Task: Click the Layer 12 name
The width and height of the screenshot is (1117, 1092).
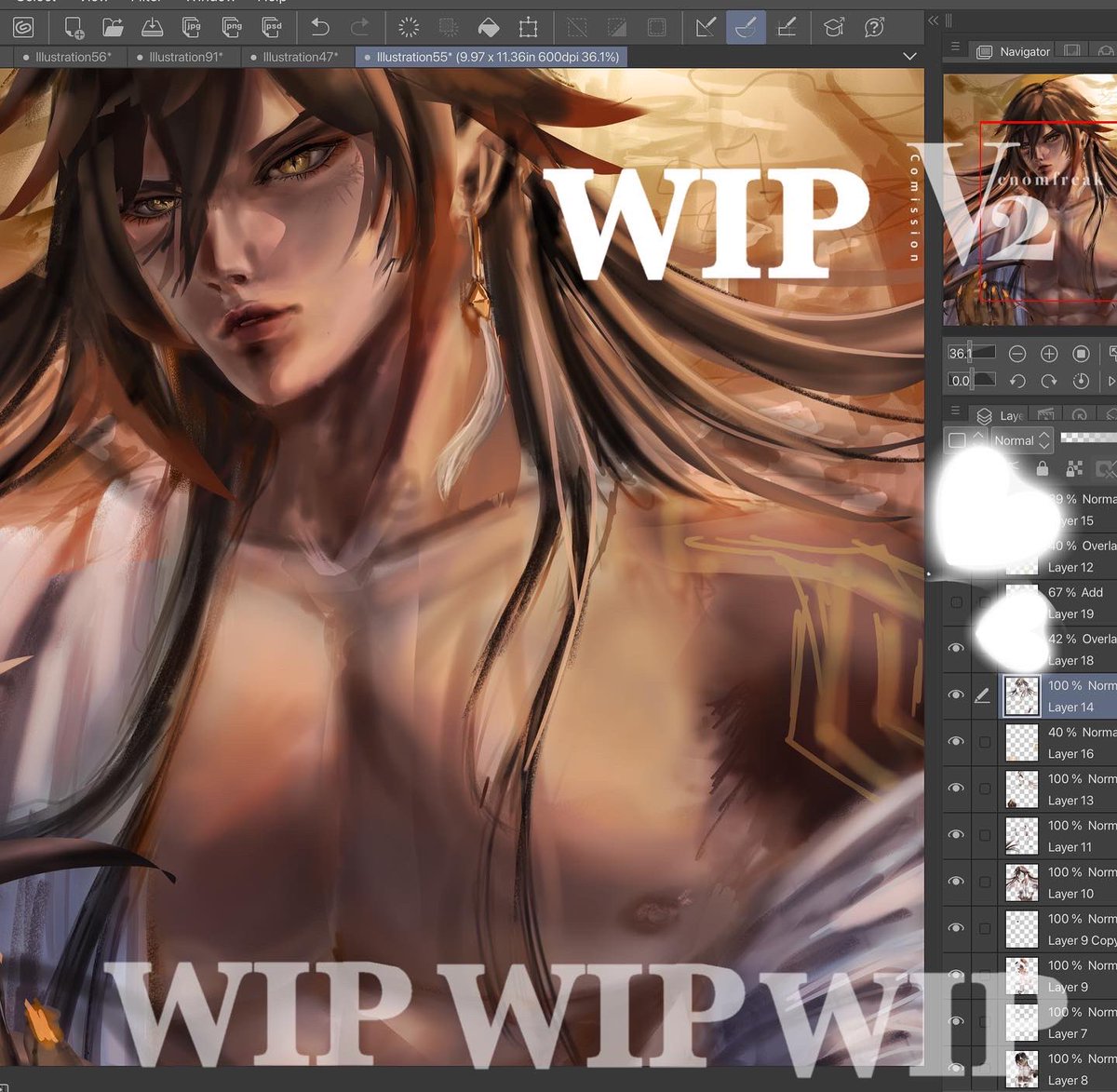Action: point(1070,567)
